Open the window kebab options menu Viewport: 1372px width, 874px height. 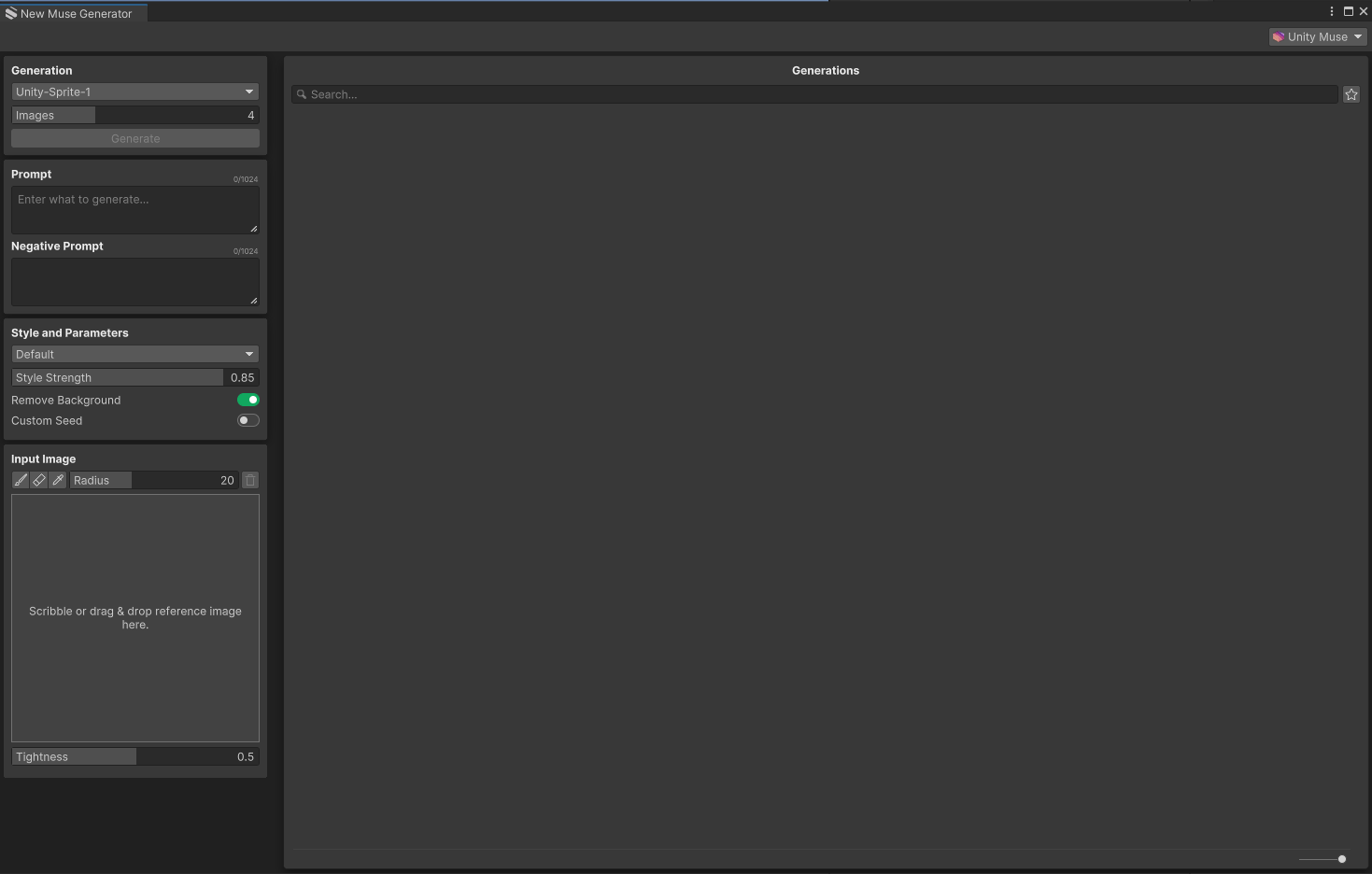[1332, 11]
